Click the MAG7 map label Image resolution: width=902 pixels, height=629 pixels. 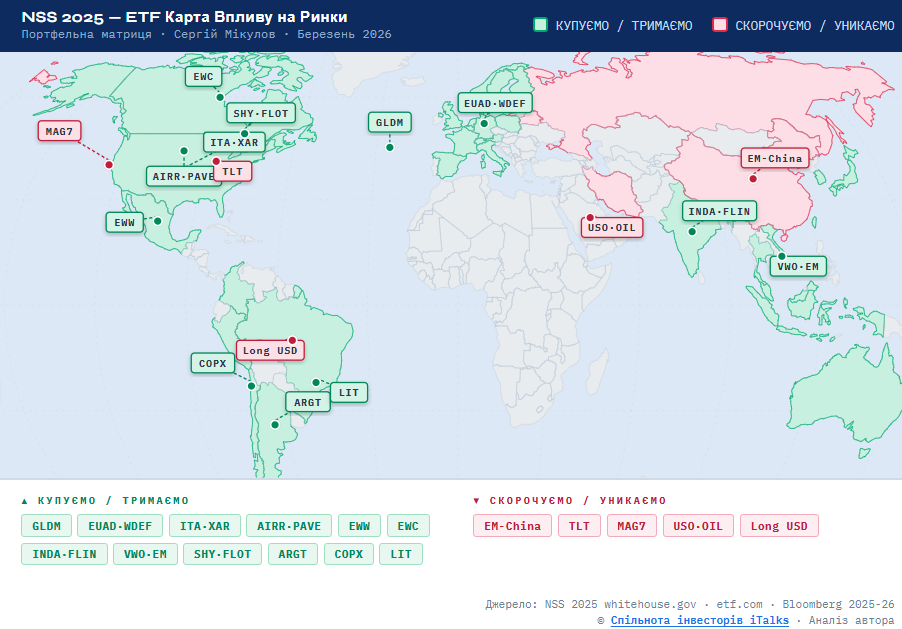tap(59, 131)
